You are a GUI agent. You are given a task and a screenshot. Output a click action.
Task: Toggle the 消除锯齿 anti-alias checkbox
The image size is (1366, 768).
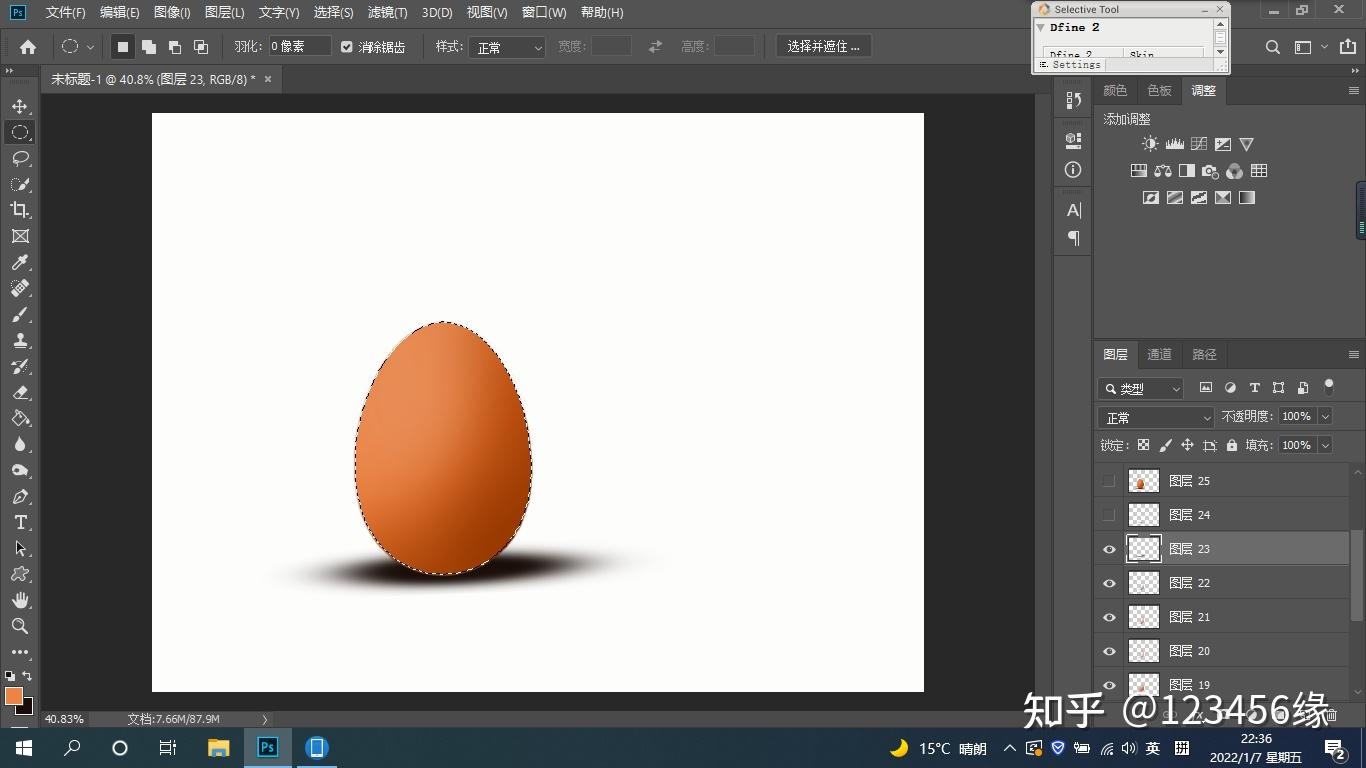tap(345, 45)
